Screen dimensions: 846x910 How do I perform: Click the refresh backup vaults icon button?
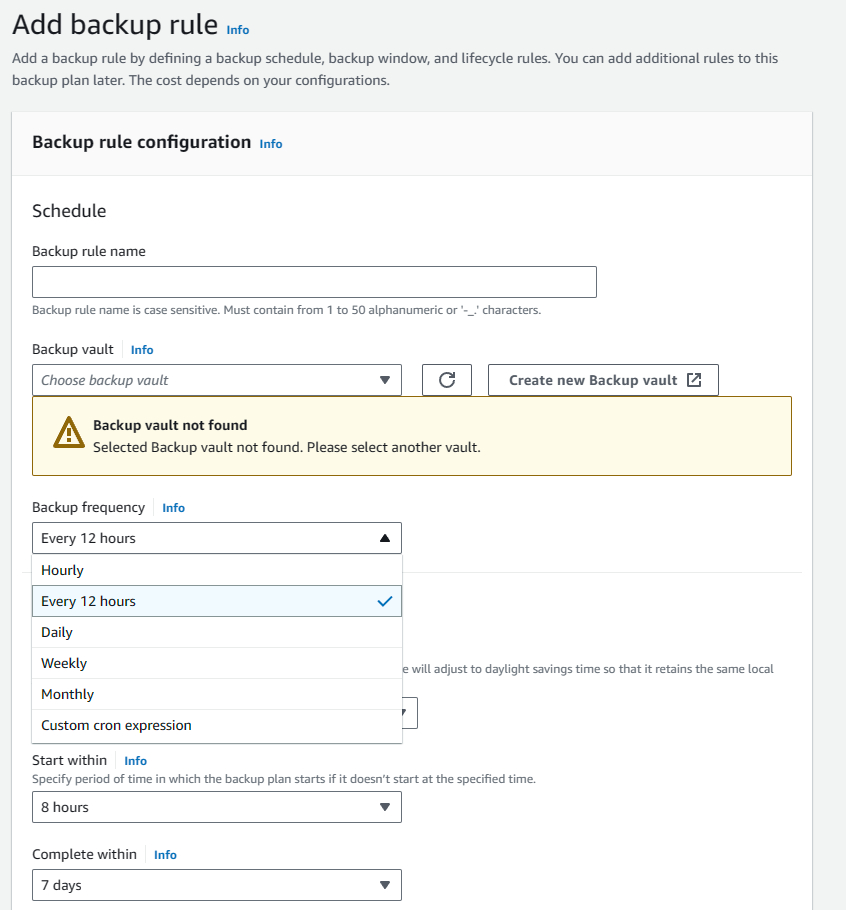click(447, 380)
